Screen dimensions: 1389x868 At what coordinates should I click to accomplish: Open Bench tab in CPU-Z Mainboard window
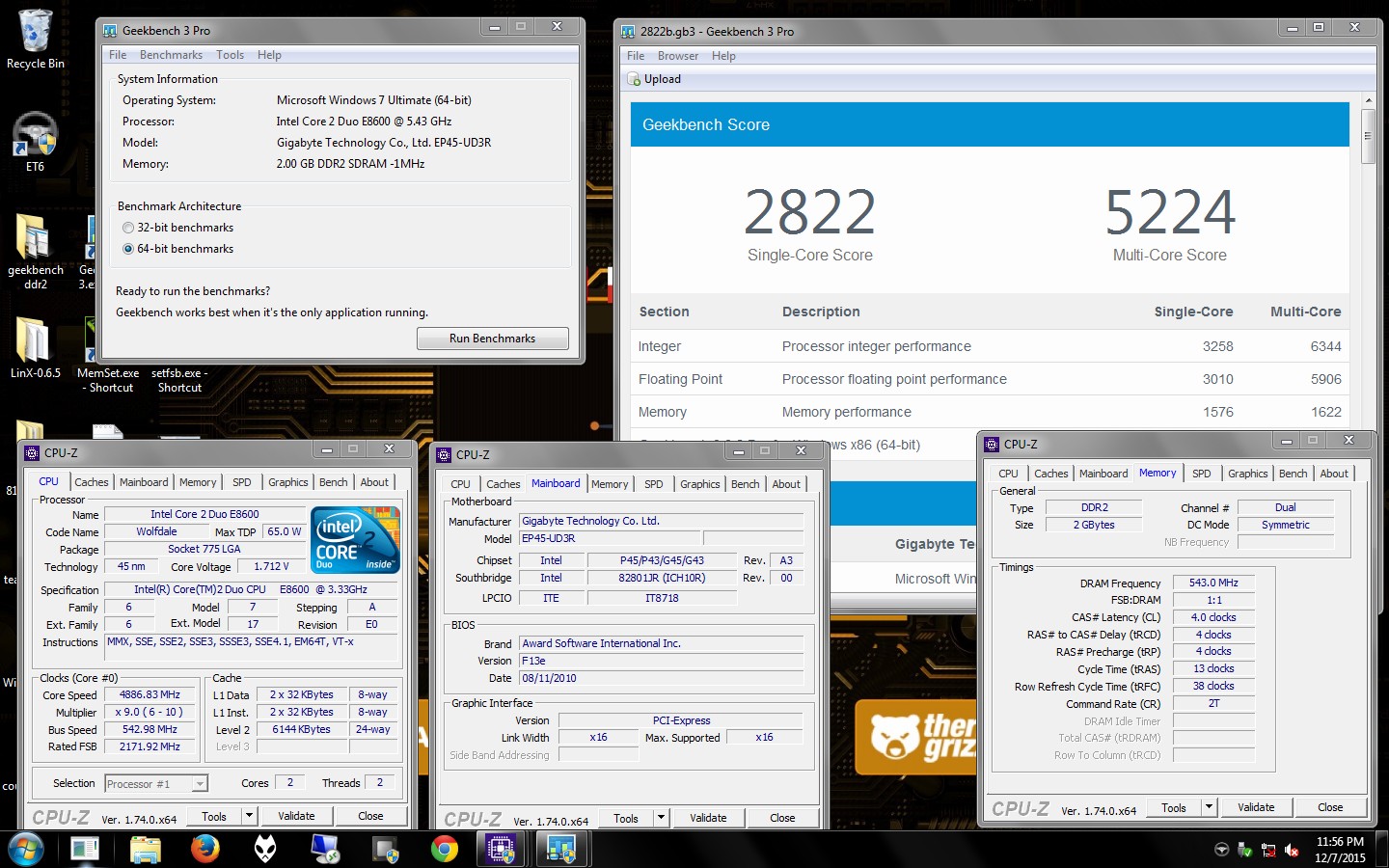point(745,484)
